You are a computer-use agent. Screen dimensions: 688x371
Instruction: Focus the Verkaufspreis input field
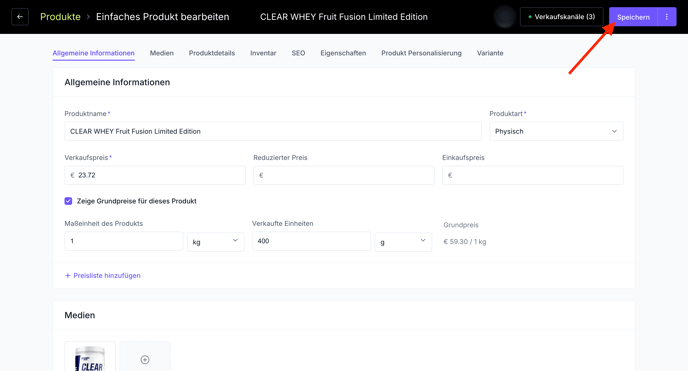pos(155,175)
